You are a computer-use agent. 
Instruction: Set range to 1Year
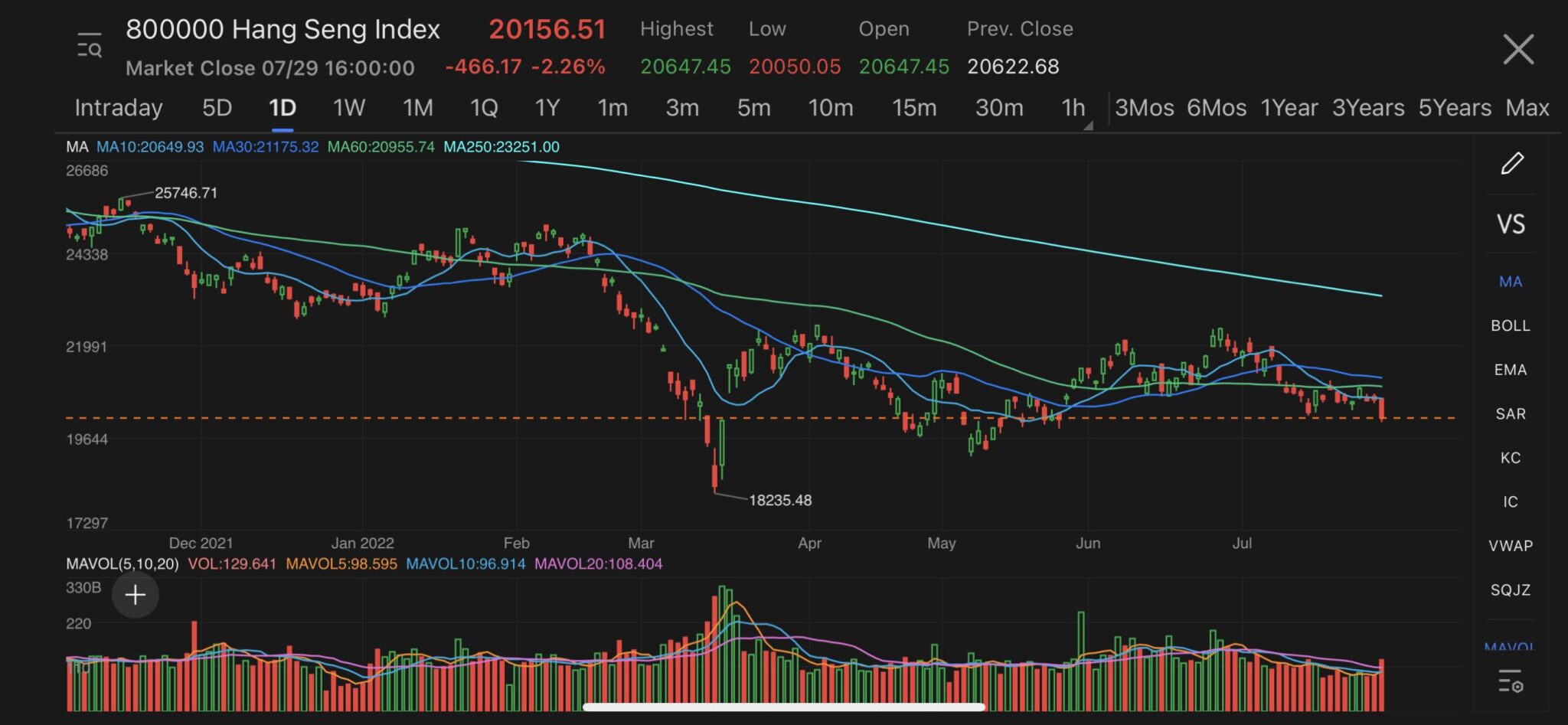click(x=1289, y=108)
